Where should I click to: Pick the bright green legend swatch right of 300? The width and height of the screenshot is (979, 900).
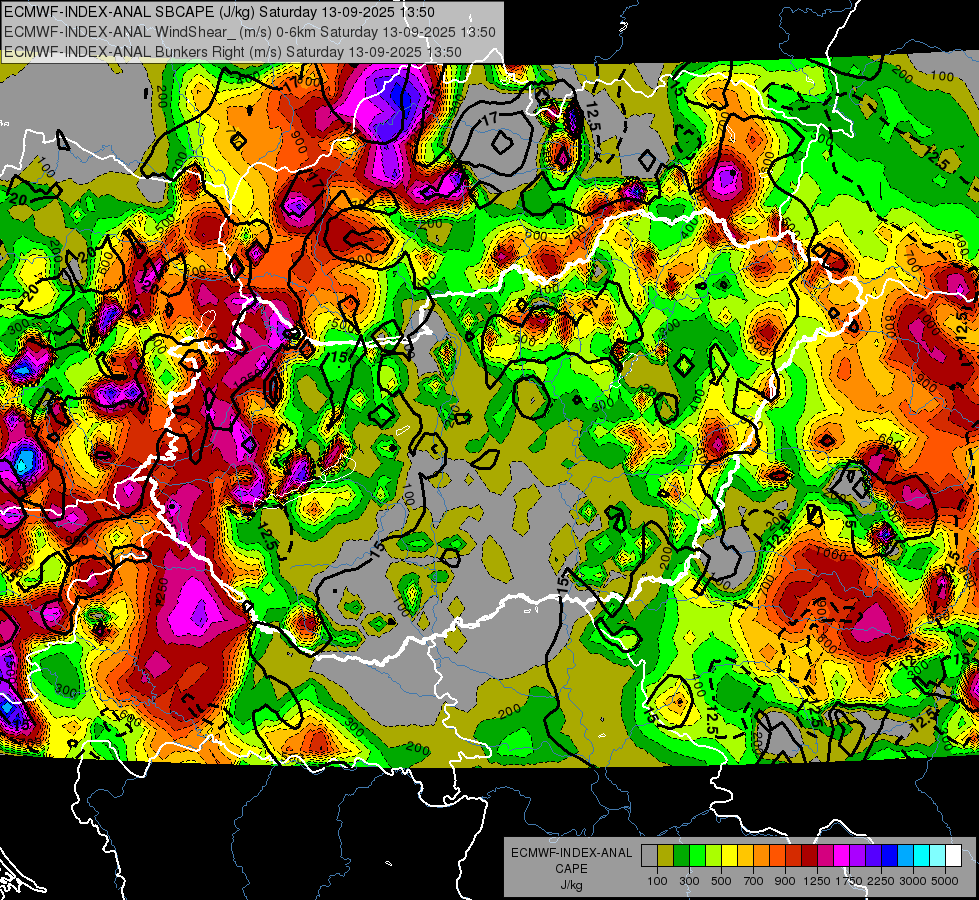pos(697,856)
